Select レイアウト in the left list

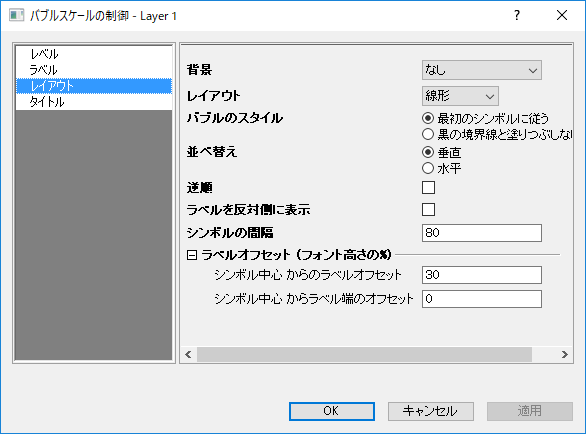93,86
